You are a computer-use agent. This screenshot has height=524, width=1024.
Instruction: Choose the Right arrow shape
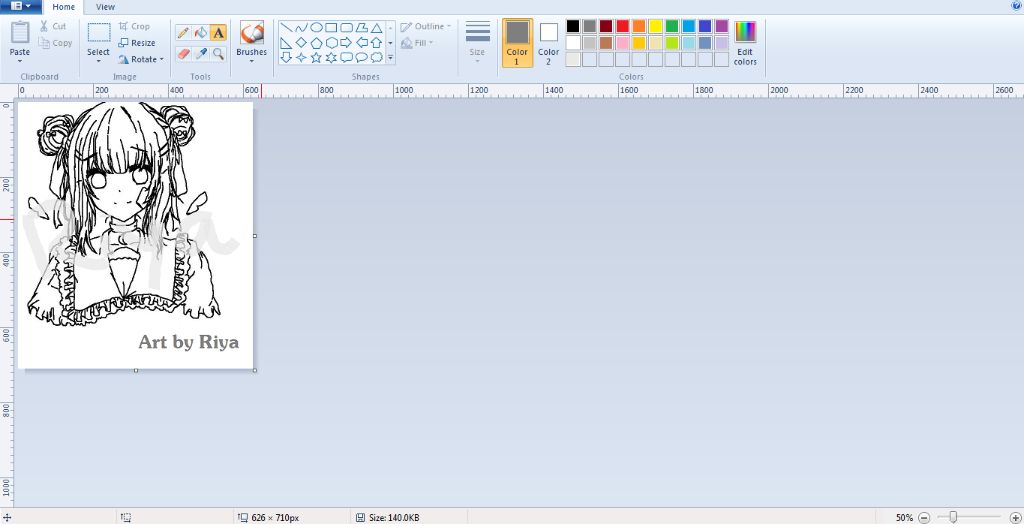tap(346, 42)
